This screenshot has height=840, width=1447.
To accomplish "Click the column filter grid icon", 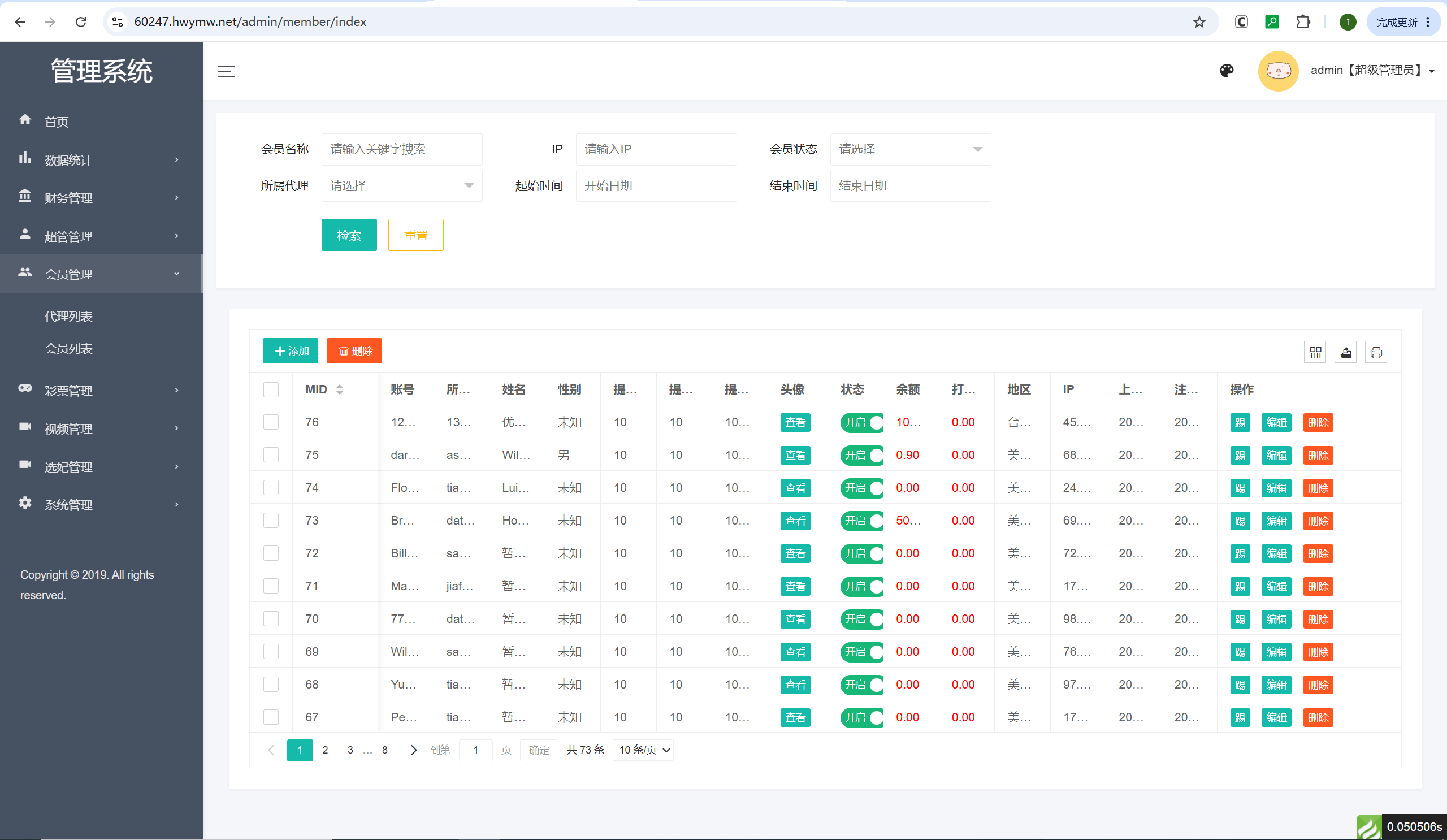I will (x=1315, y=352).
